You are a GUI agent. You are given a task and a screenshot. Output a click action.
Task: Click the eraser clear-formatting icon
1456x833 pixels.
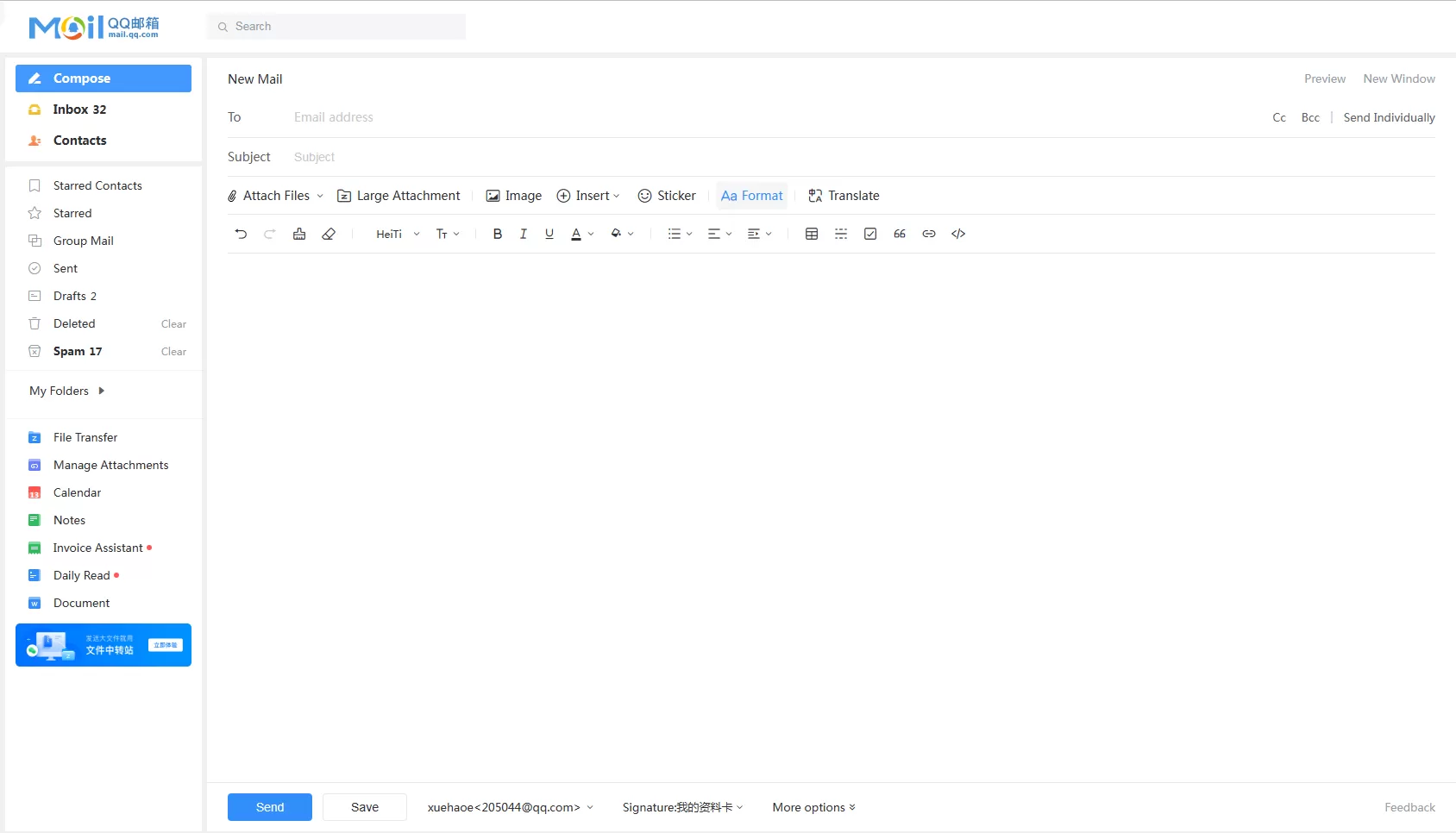click(x=329, y=234)
